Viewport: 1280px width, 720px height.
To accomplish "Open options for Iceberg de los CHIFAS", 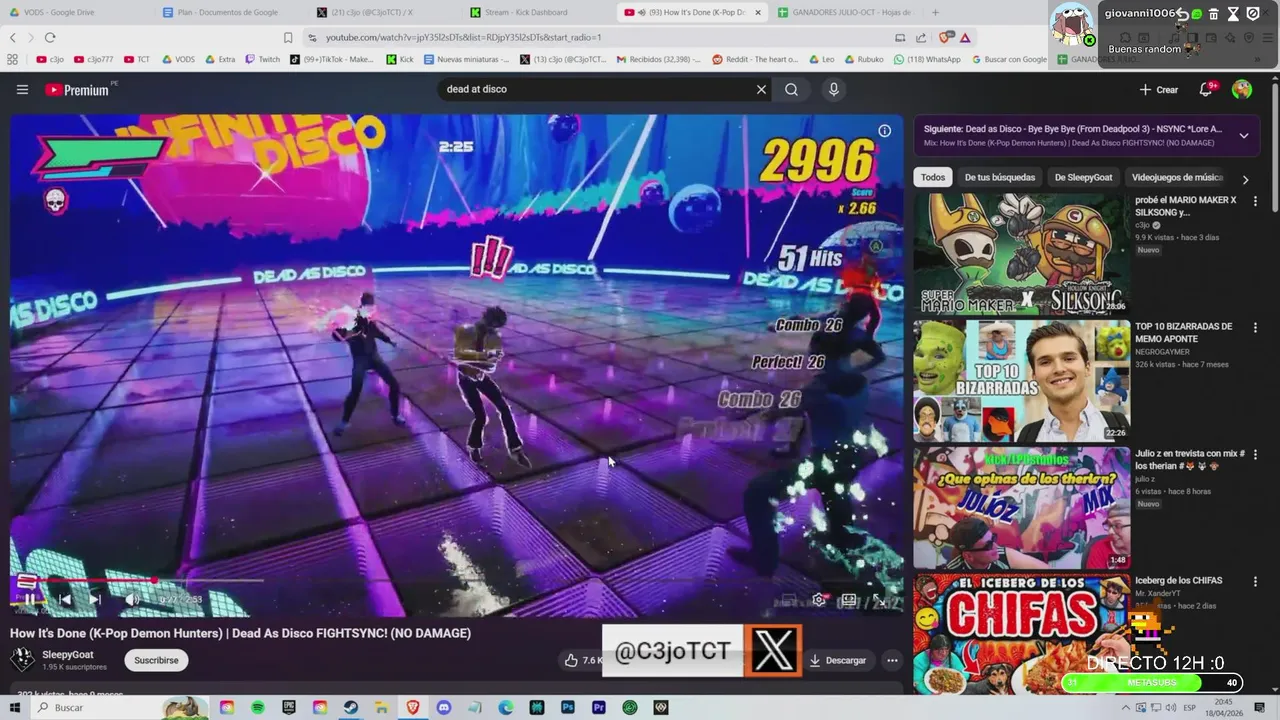I will (1255, 582).
